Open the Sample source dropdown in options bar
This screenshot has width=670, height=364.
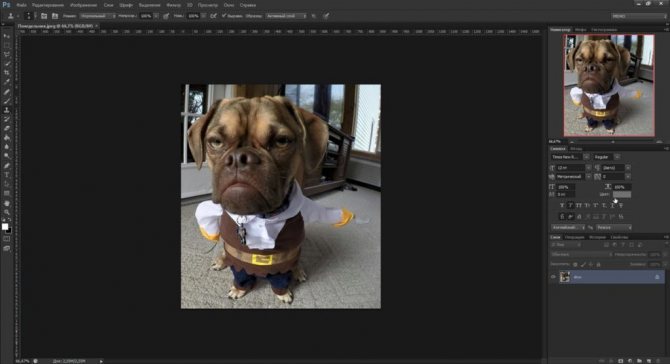tap(286, 16)
